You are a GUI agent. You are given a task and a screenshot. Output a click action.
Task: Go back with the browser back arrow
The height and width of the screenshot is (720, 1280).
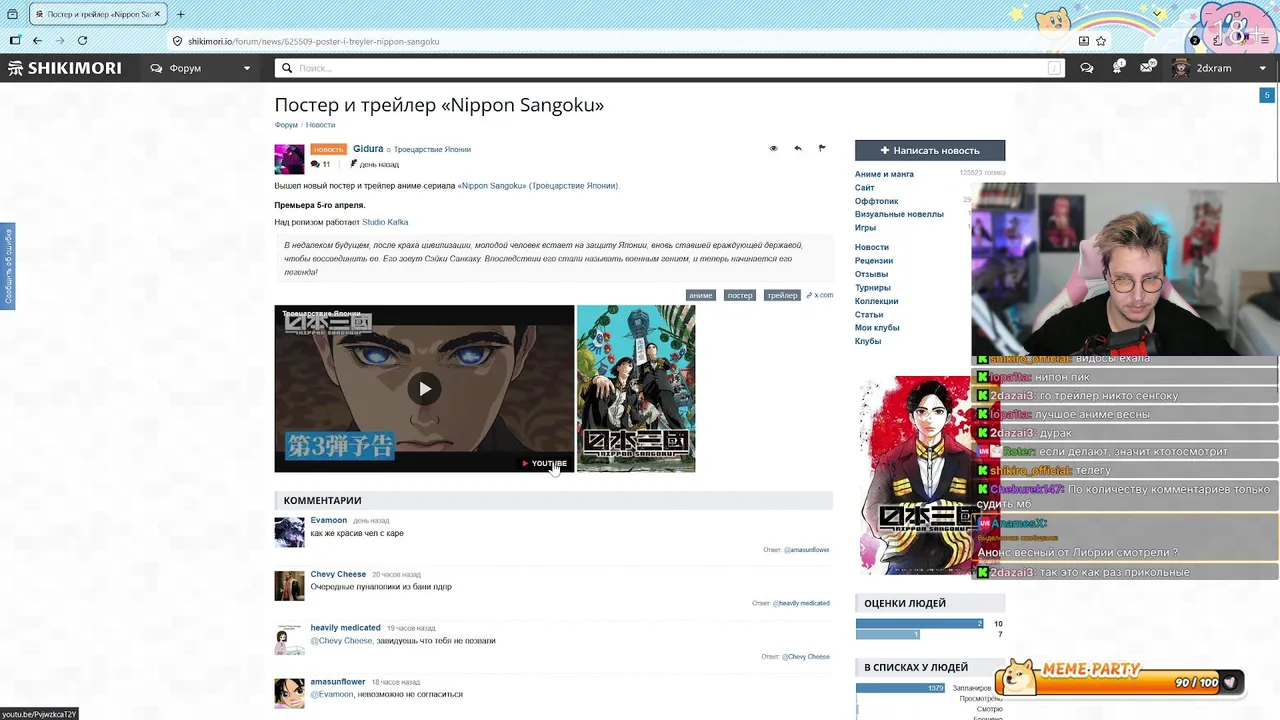(37, 41)
